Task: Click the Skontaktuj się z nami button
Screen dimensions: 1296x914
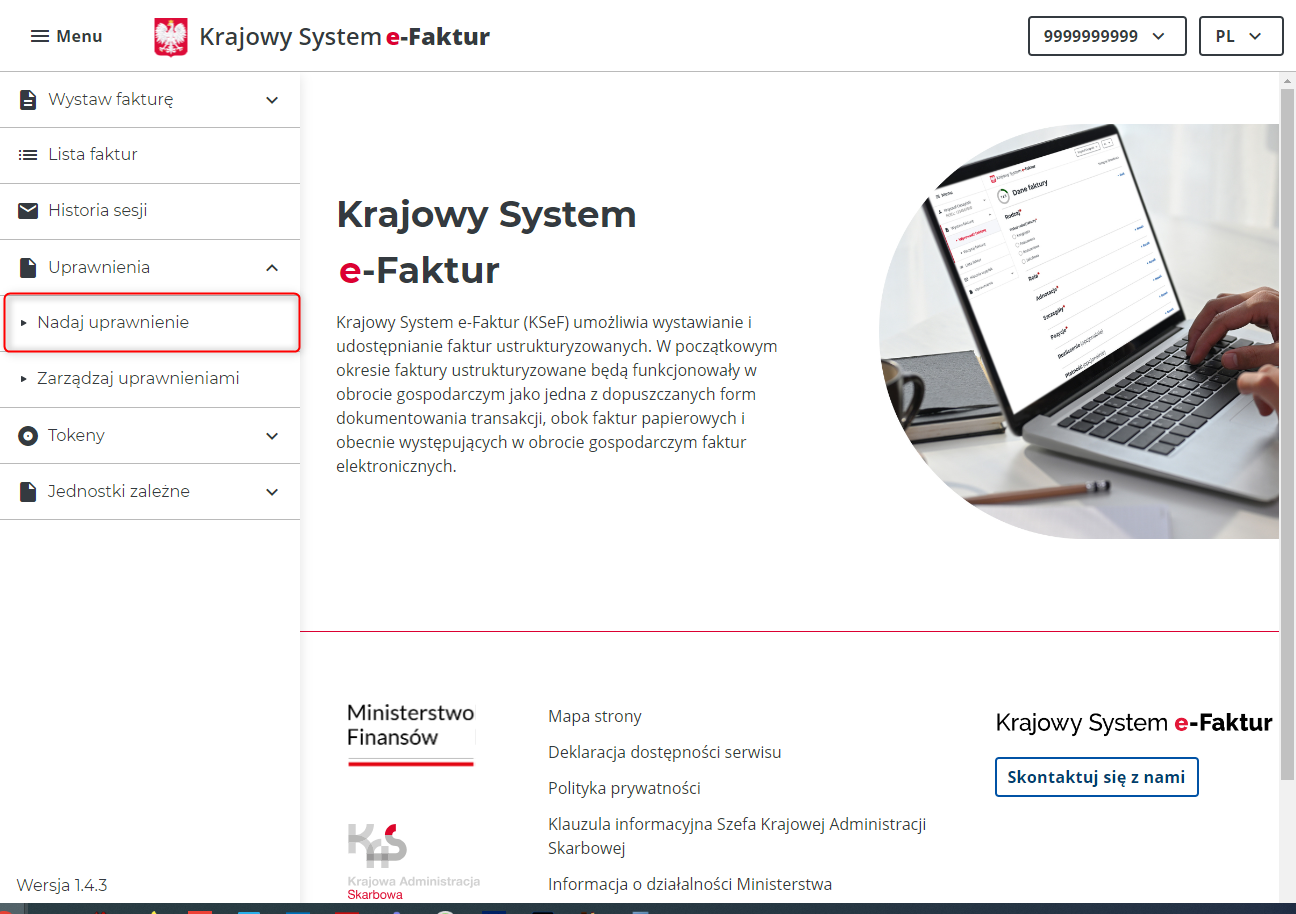Action: (1097, 777)
